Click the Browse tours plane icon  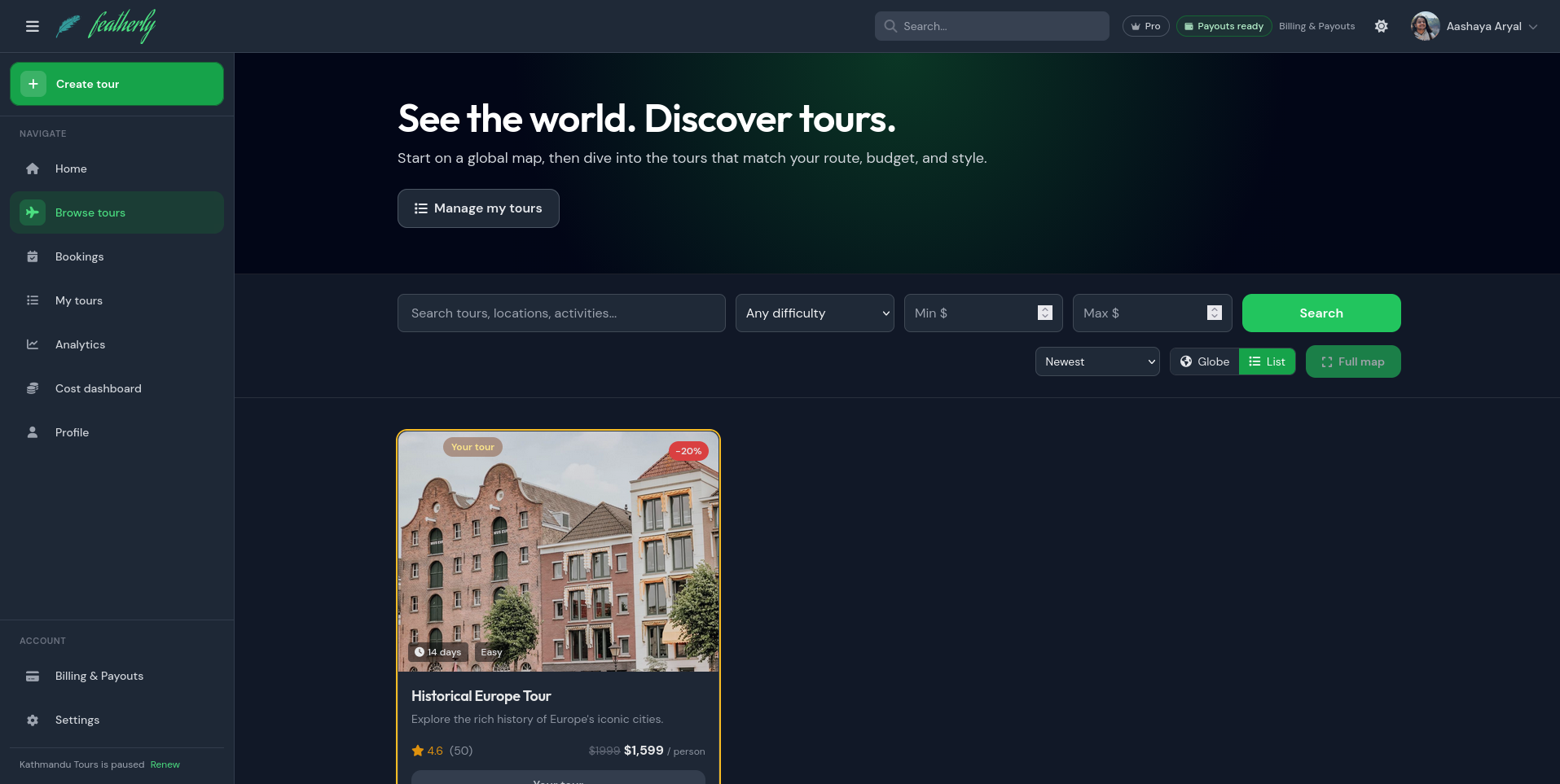pyautogui.click(x=33, y=212)
